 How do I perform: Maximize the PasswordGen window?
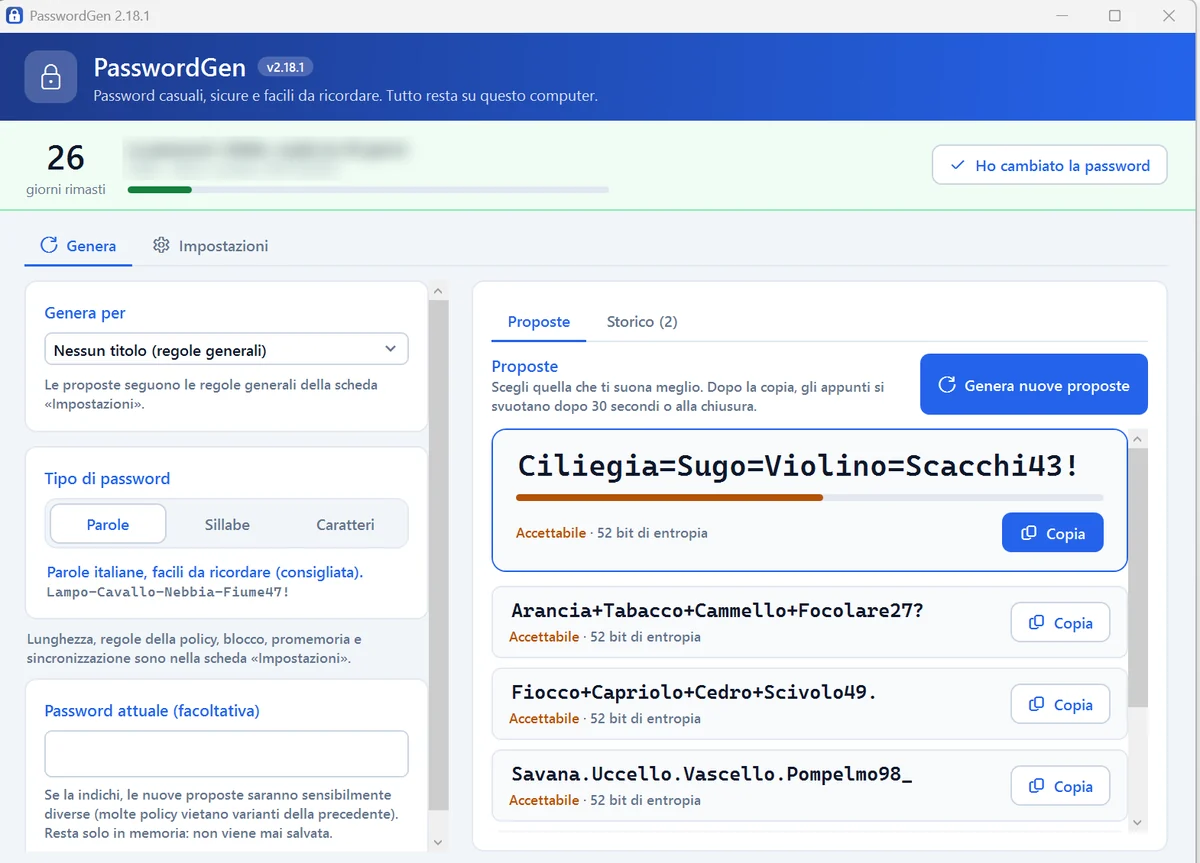click(1115, 16)
